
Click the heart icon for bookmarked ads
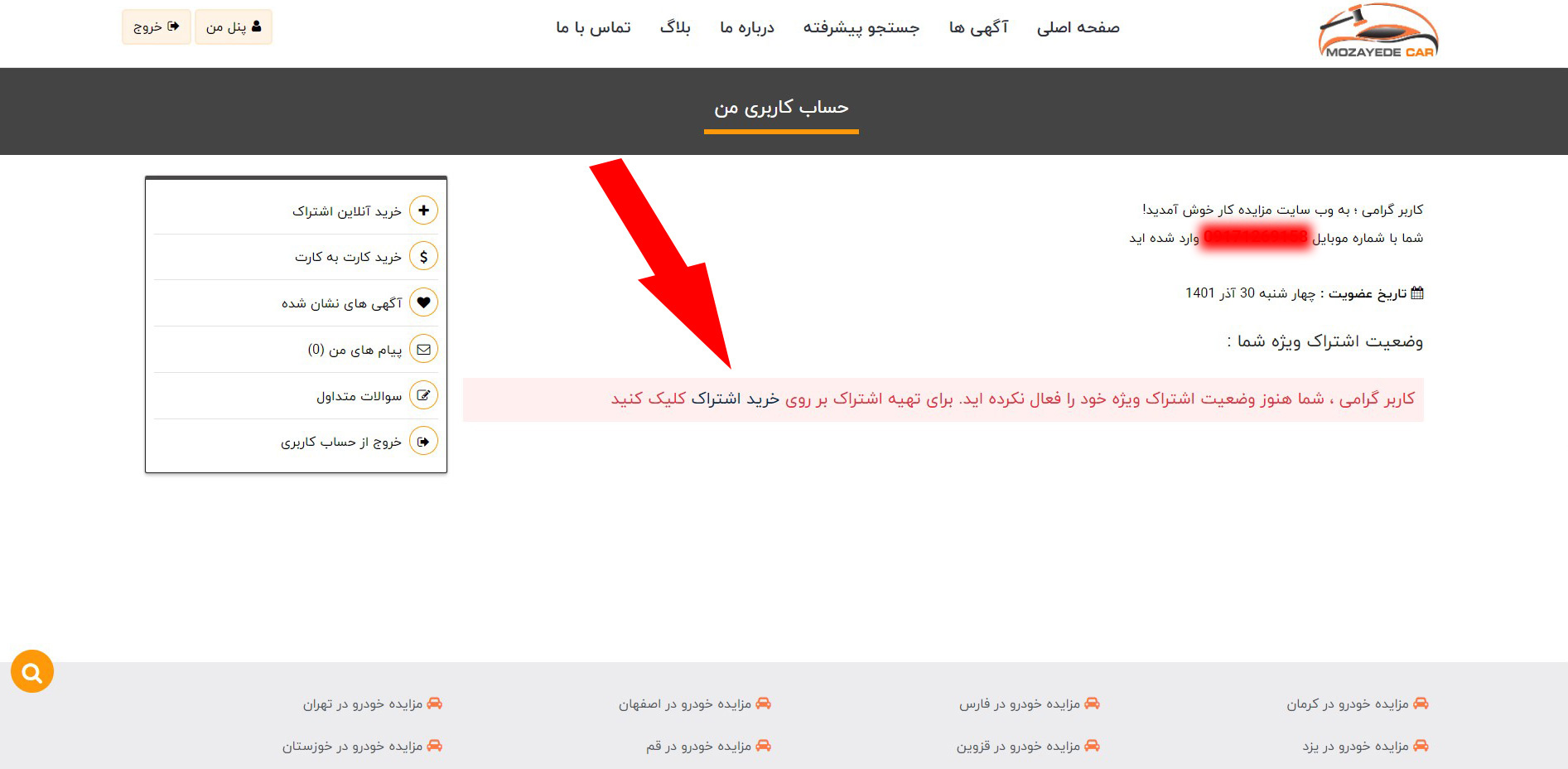[423, 303]
